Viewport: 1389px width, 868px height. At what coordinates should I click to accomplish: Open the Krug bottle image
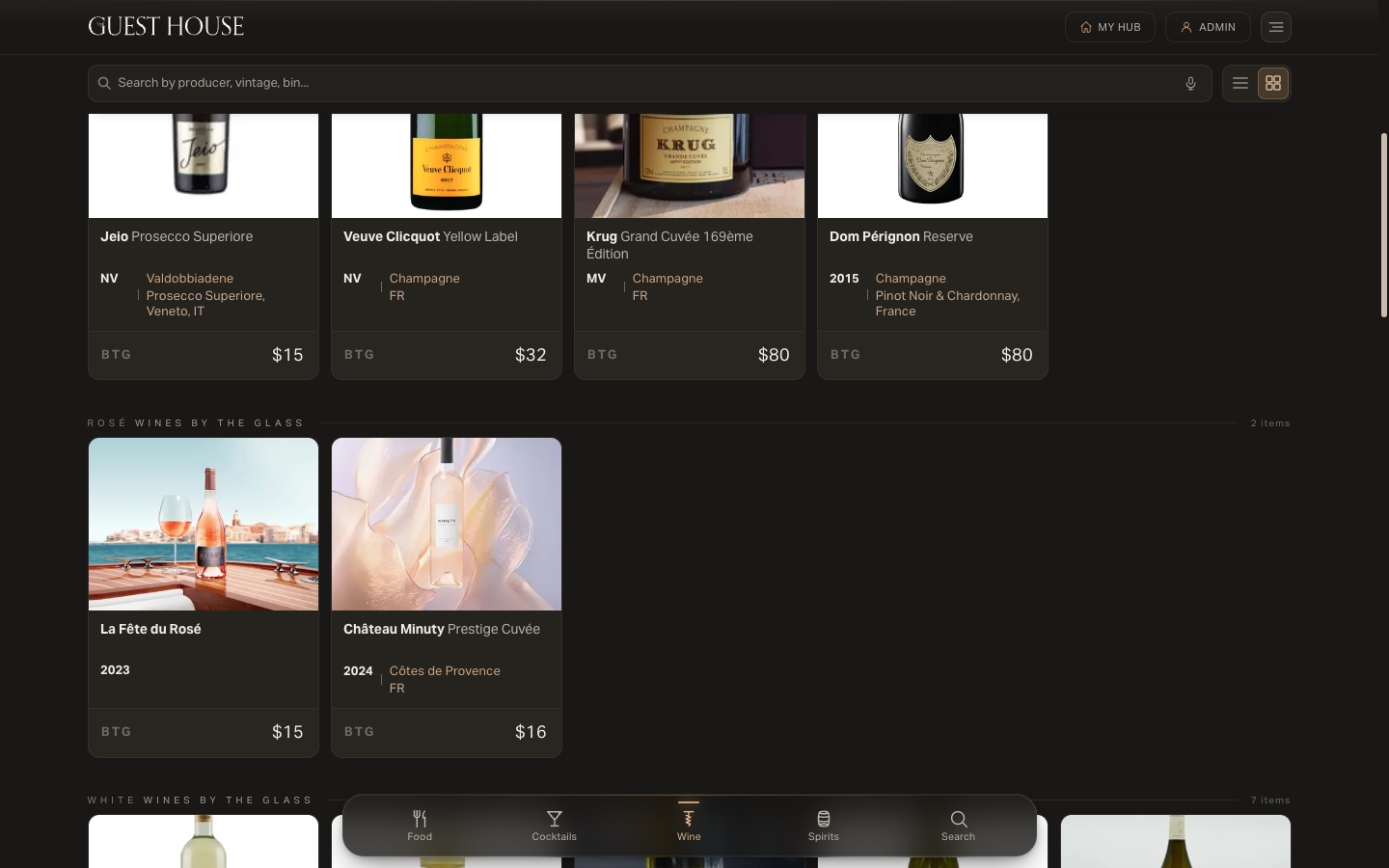pyautogui.click(x=690, y=166)
